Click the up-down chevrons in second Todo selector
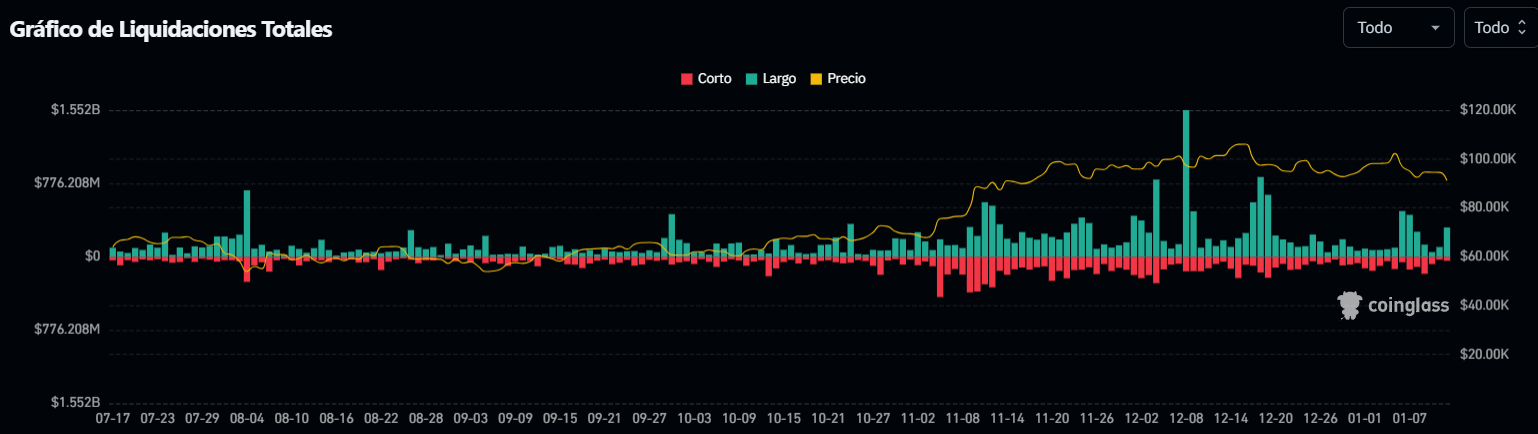 pyautogui.click(x=1522, y=28)
